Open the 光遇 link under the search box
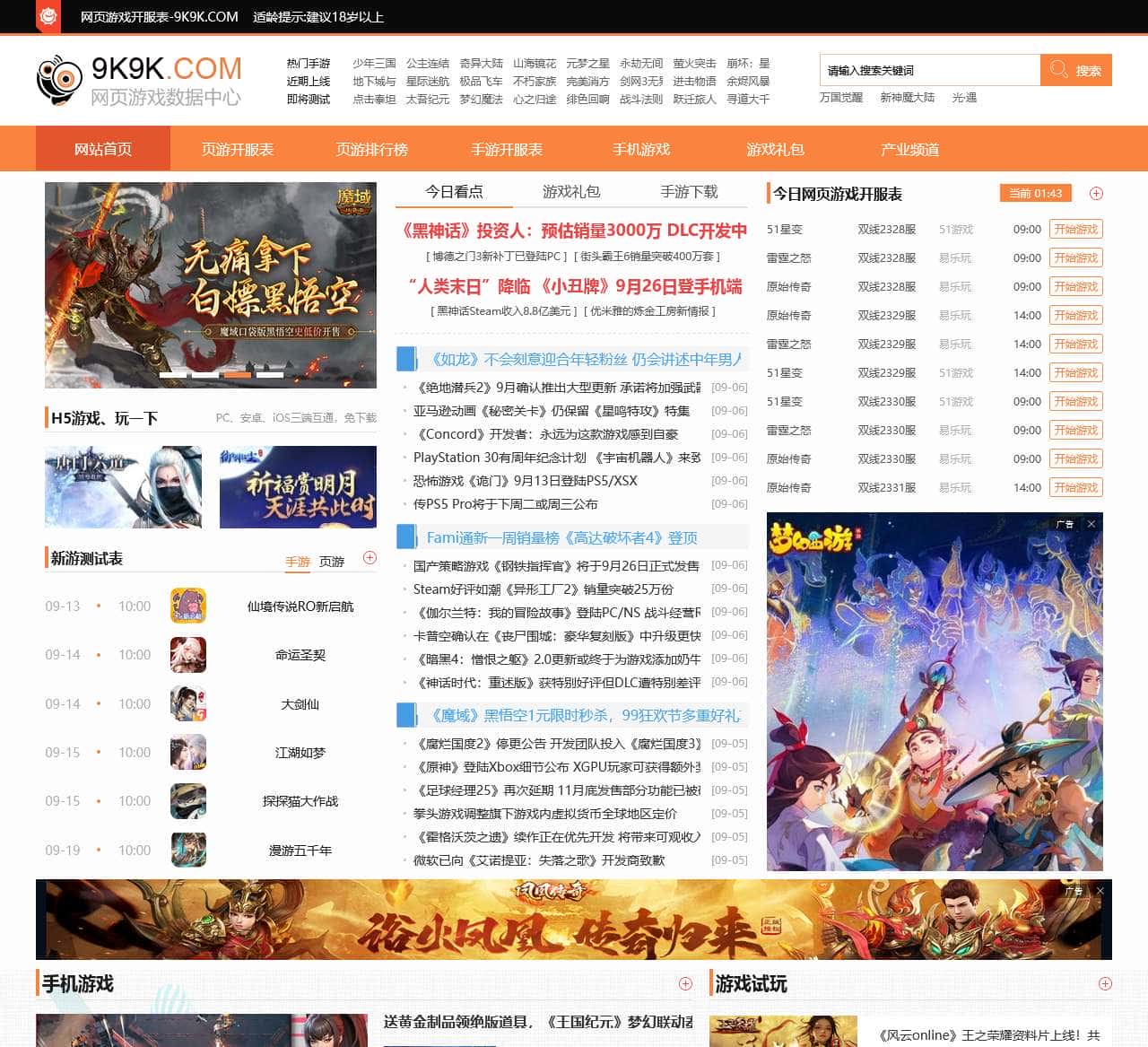 point(964,97)
